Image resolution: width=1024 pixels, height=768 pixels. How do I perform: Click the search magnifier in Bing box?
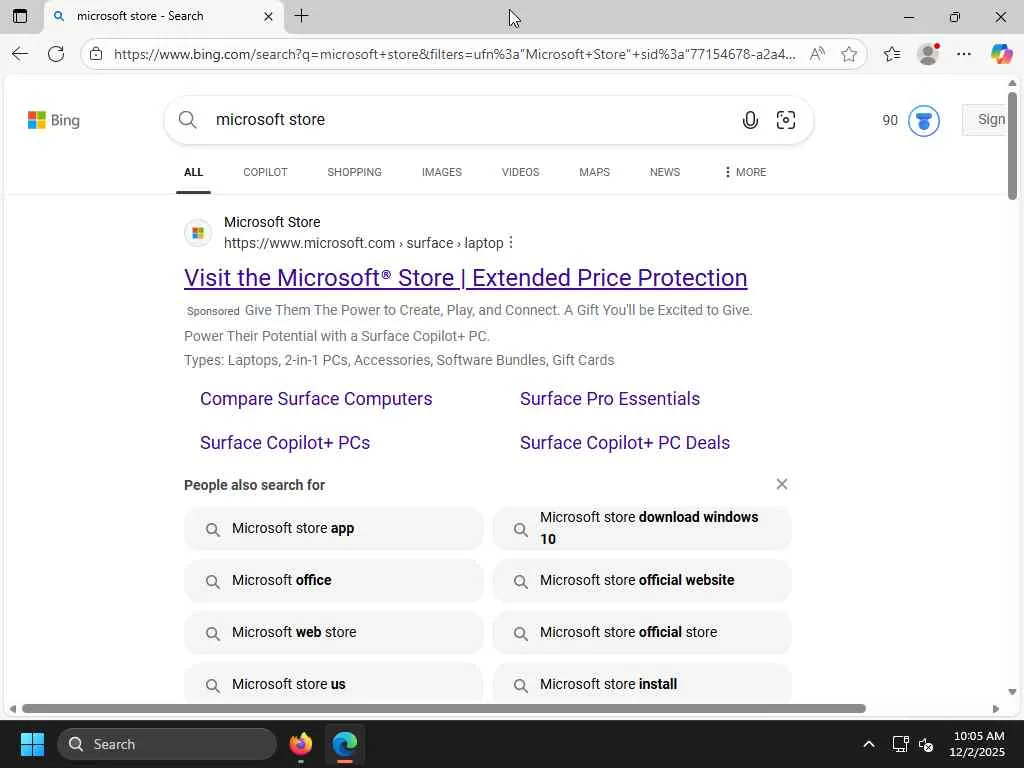pyautogui.click(x=187, y=120)
